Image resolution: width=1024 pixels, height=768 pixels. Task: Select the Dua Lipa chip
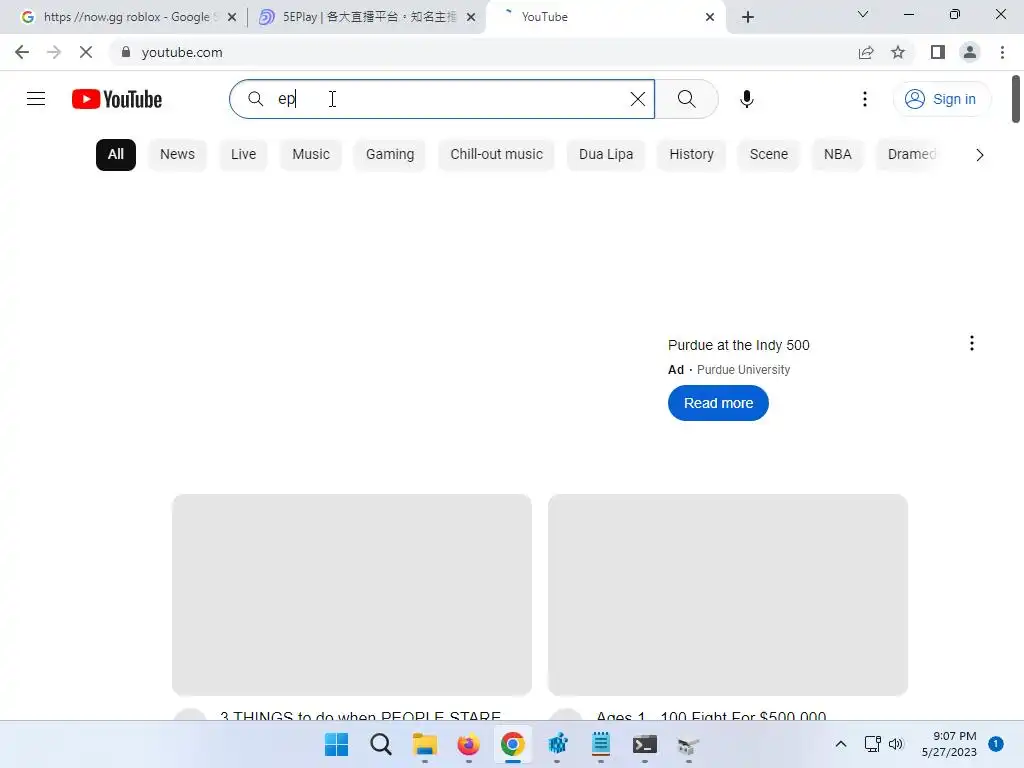coord(606,155)
